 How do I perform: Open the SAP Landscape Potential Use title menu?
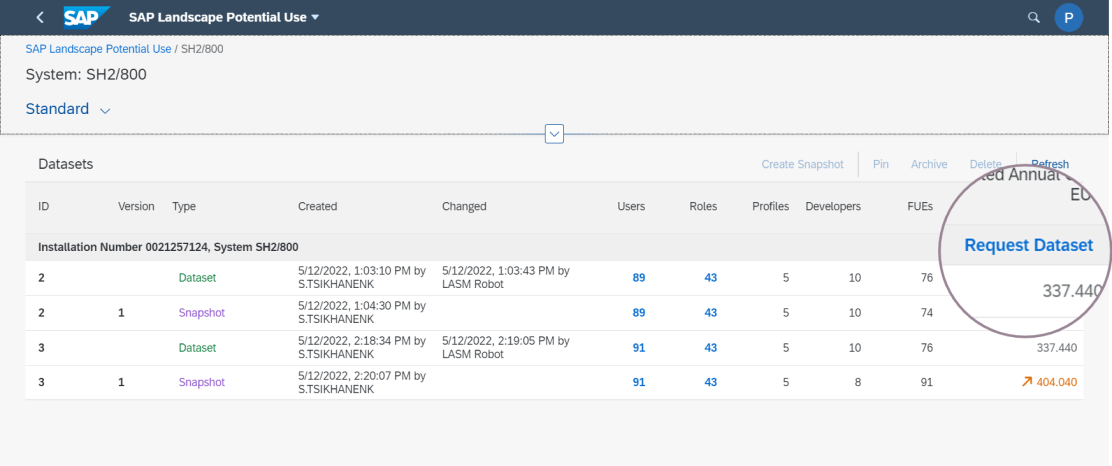[x=224, y=17]
